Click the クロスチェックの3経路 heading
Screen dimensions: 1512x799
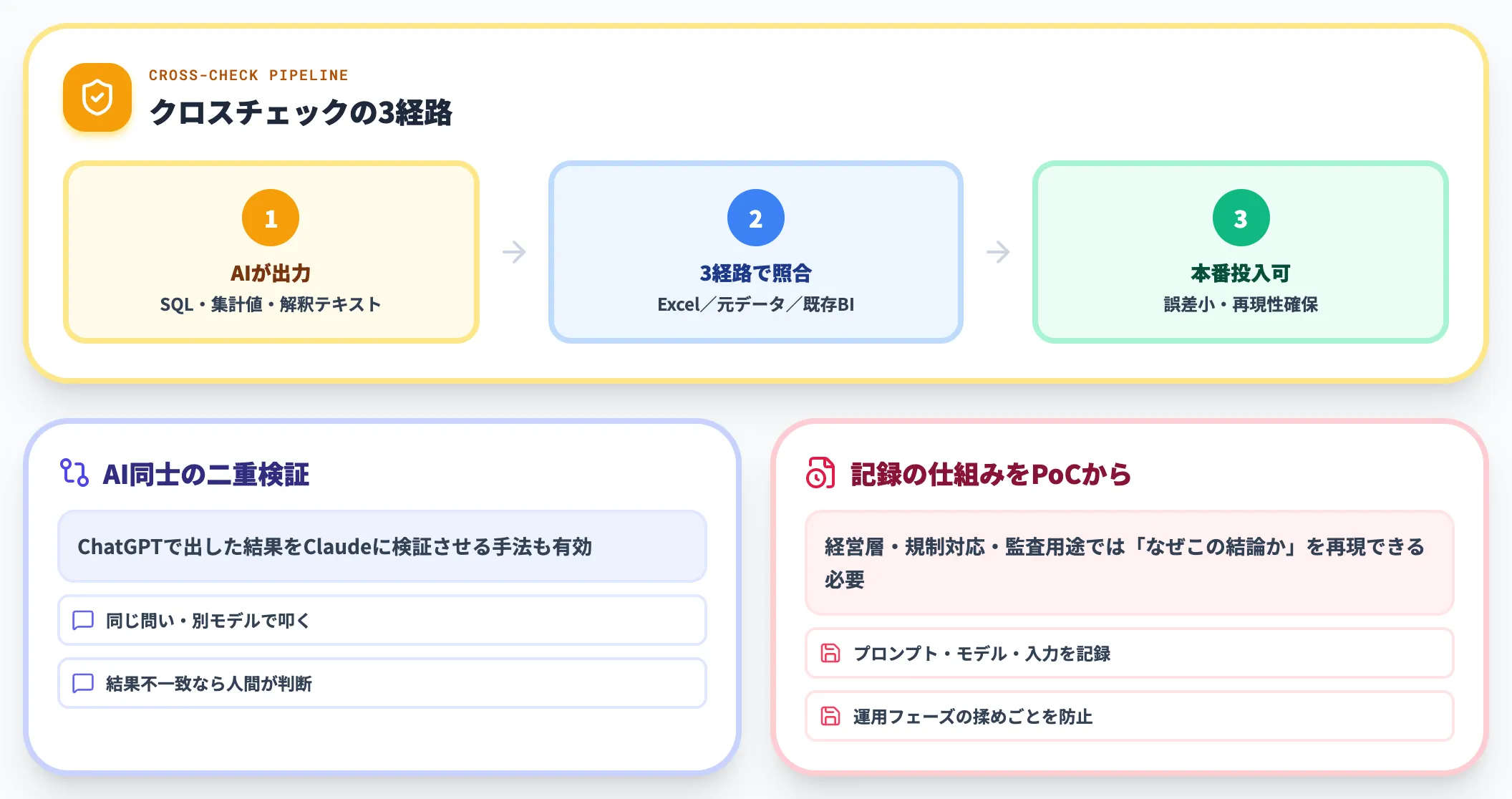(x=301, y=112)
